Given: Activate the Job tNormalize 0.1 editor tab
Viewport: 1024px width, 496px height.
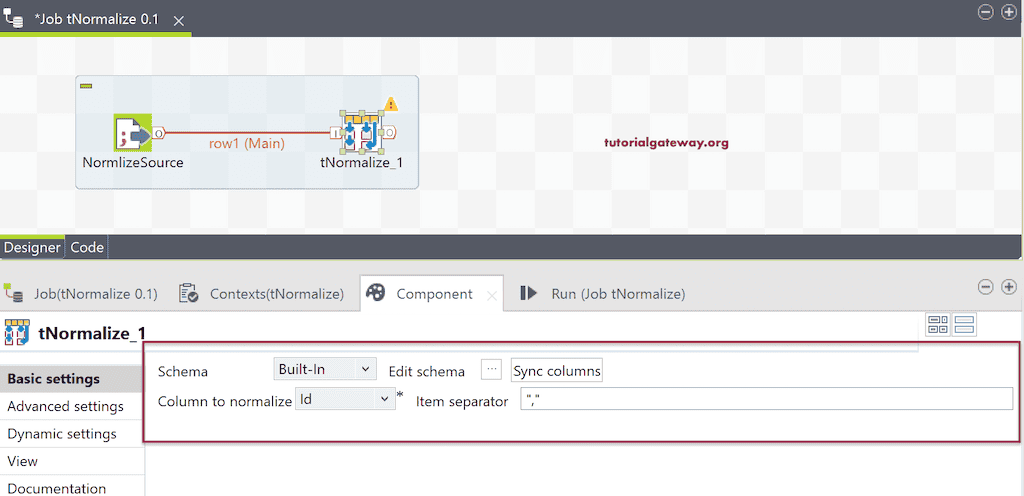Looking at the screenshot, I should click(96, 19).
